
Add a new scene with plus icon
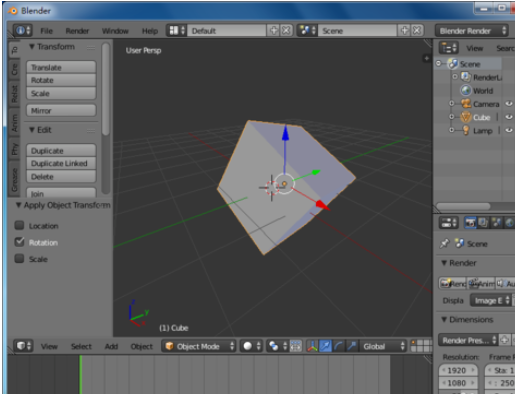(404, 31)
